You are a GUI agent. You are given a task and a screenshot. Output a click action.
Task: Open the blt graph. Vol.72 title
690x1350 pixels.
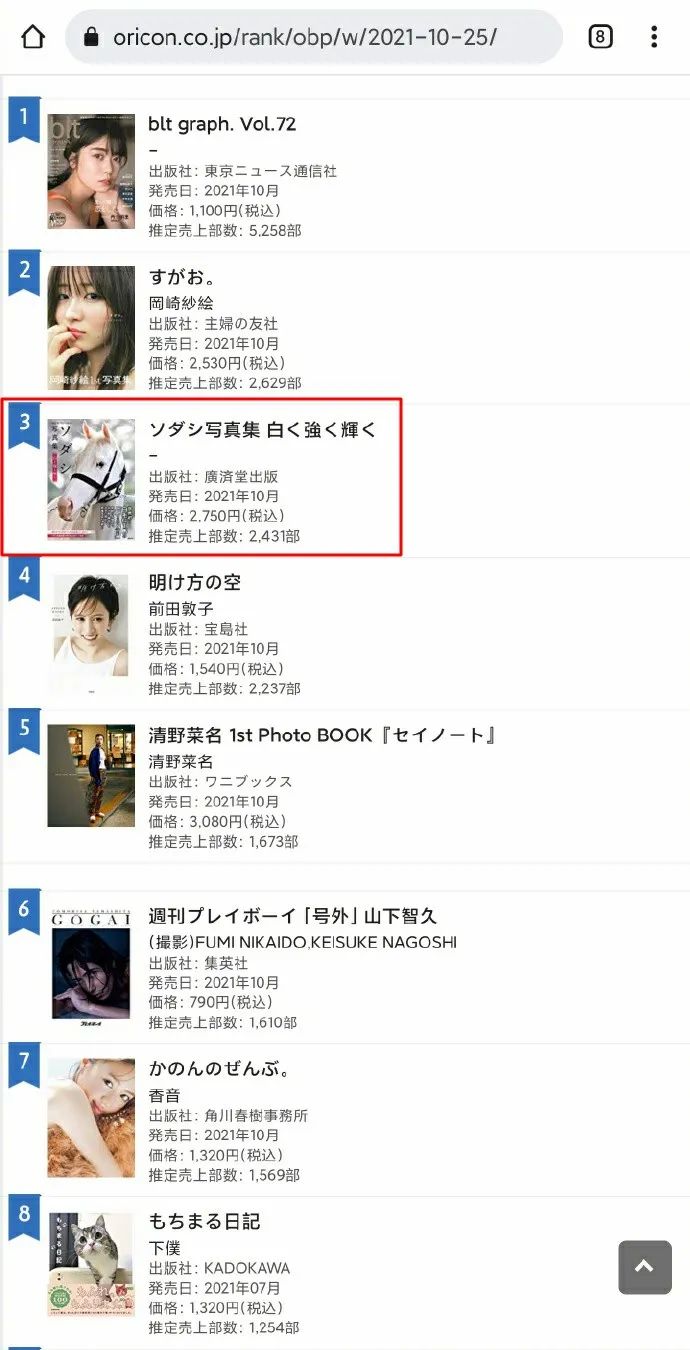click(x=222, y=125)
